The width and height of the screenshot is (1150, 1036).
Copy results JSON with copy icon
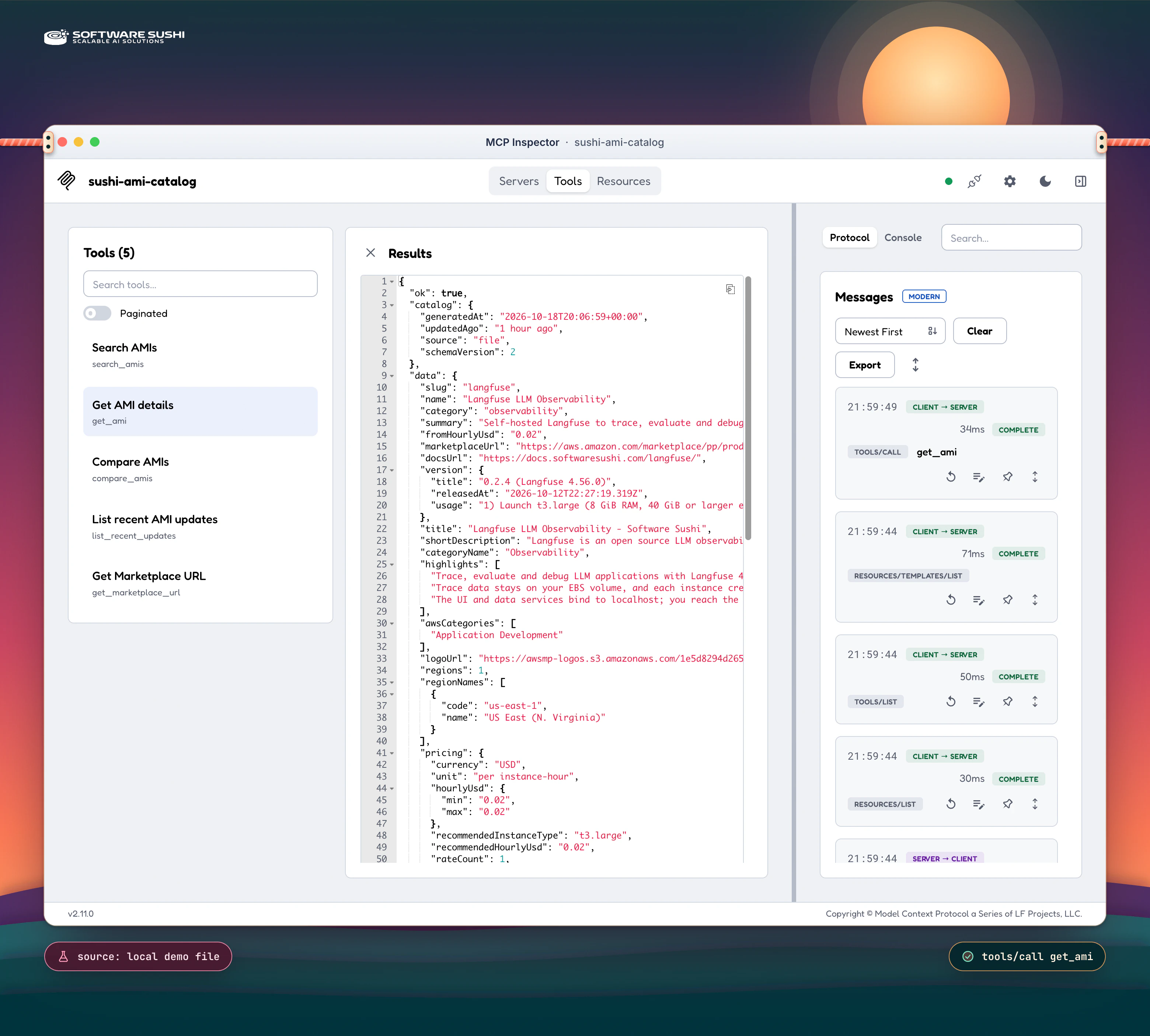[x=730, y=289]
